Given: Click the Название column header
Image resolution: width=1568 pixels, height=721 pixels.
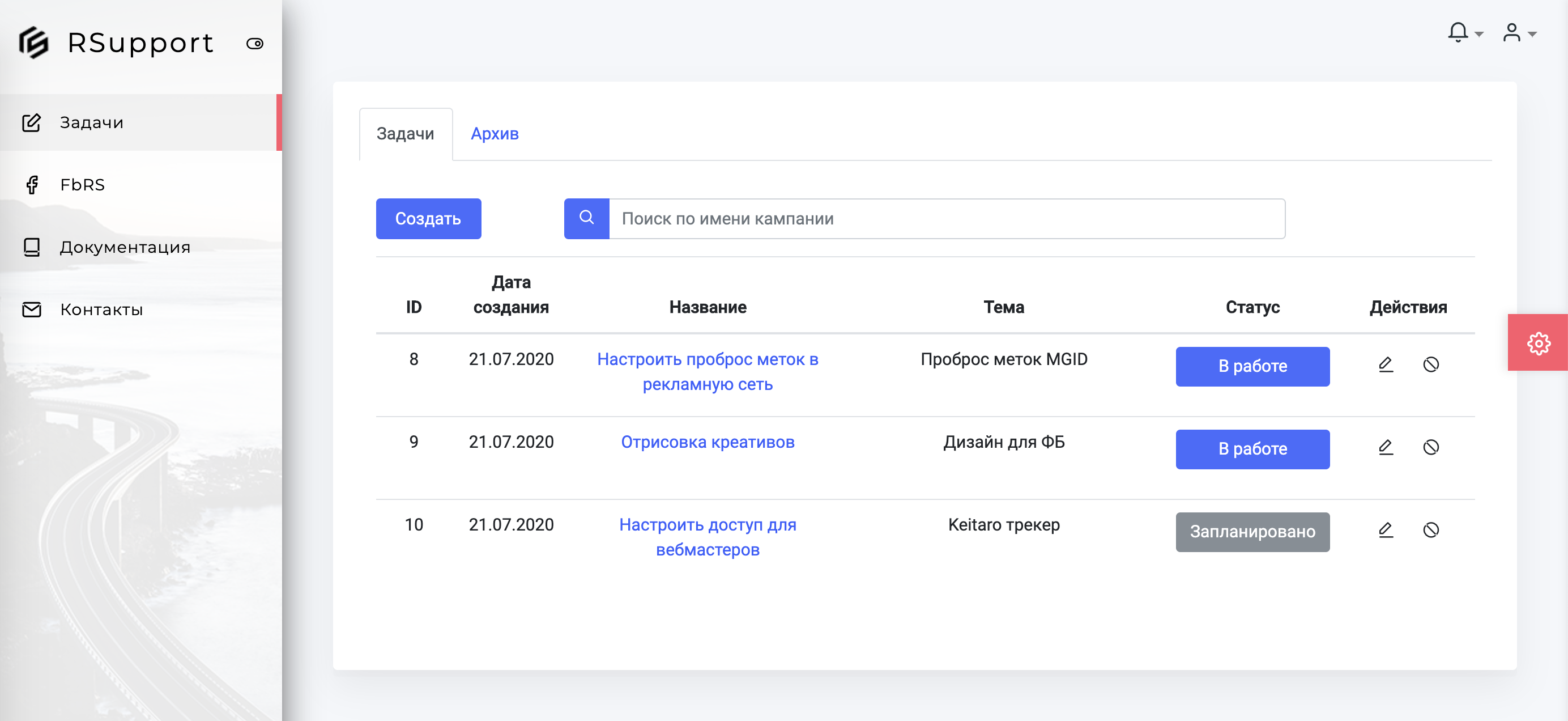Looking at the screenshot, I should [708, 308].
